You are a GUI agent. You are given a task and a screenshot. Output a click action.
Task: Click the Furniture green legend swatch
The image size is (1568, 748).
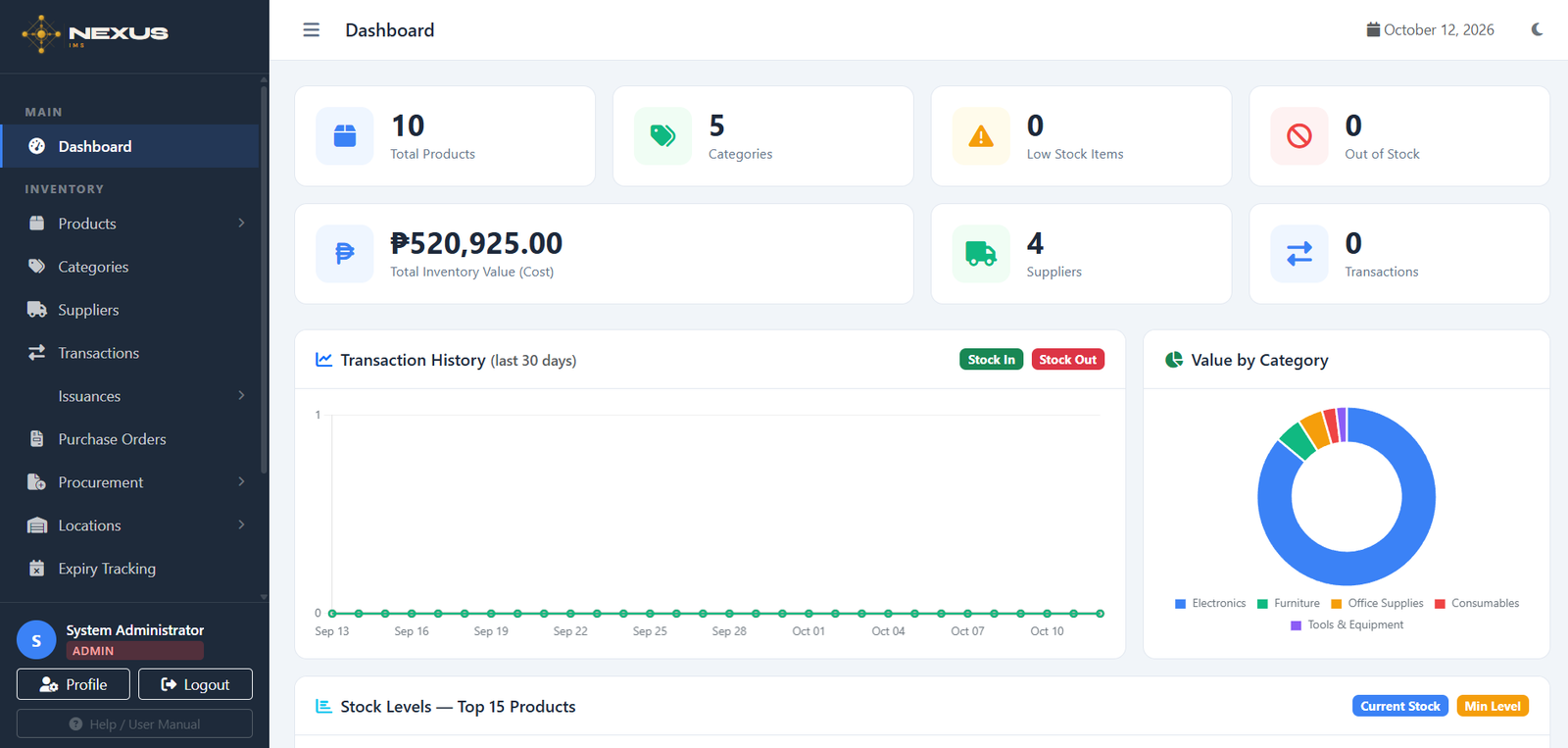tap(1263, 604)
